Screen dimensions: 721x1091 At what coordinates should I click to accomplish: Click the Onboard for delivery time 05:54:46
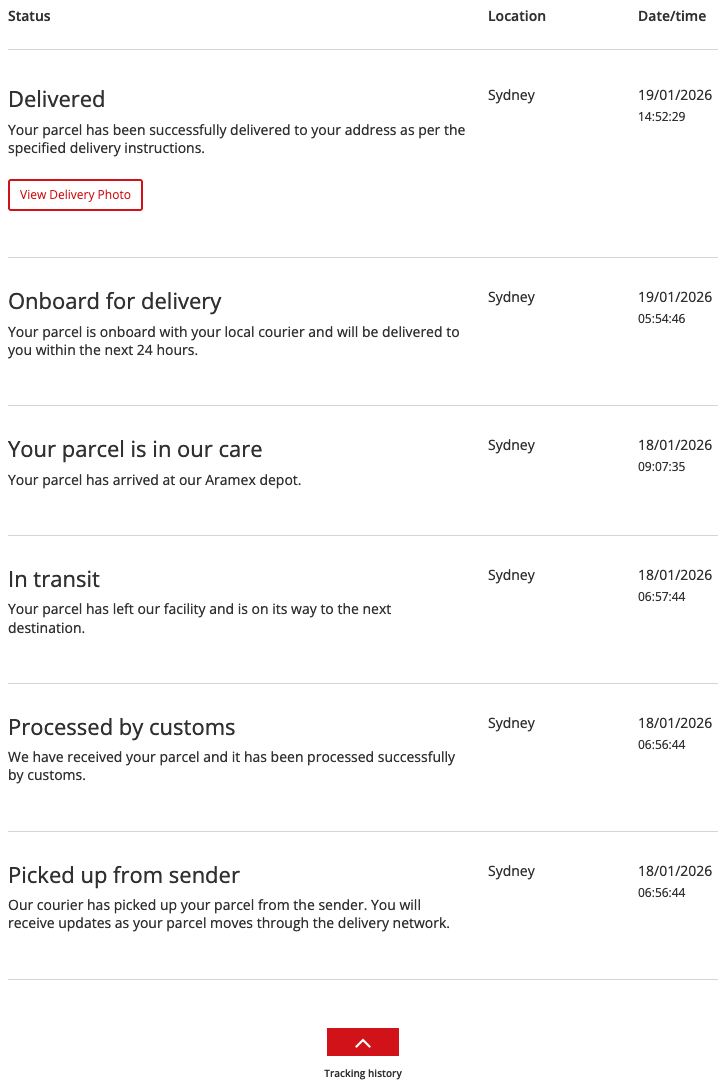pyautogui.click(x=661, y=319)
